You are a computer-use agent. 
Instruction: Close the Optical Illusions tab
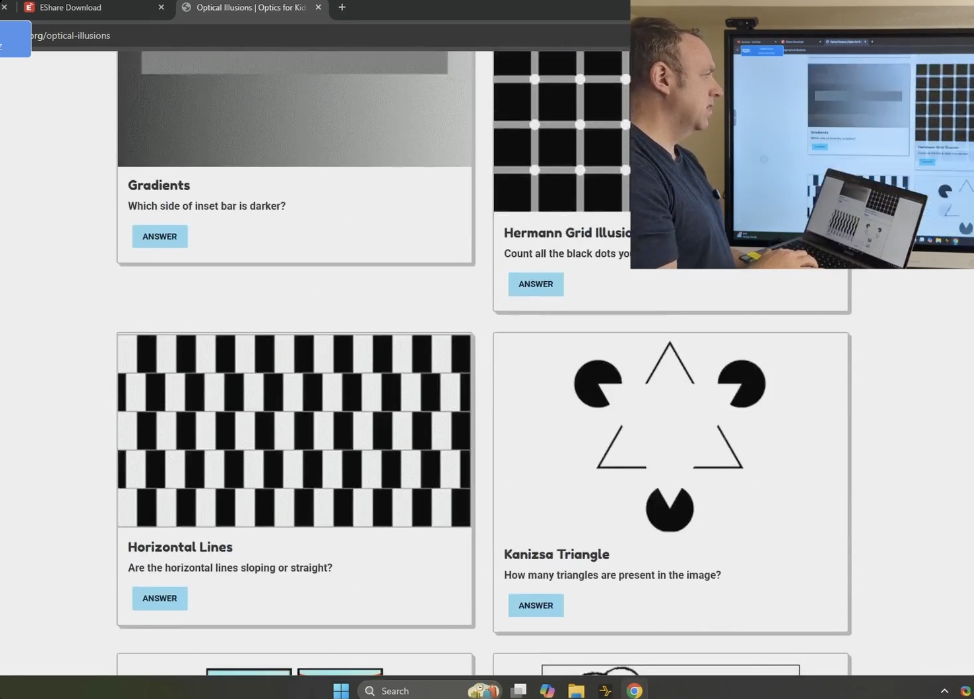coord(319,8)
